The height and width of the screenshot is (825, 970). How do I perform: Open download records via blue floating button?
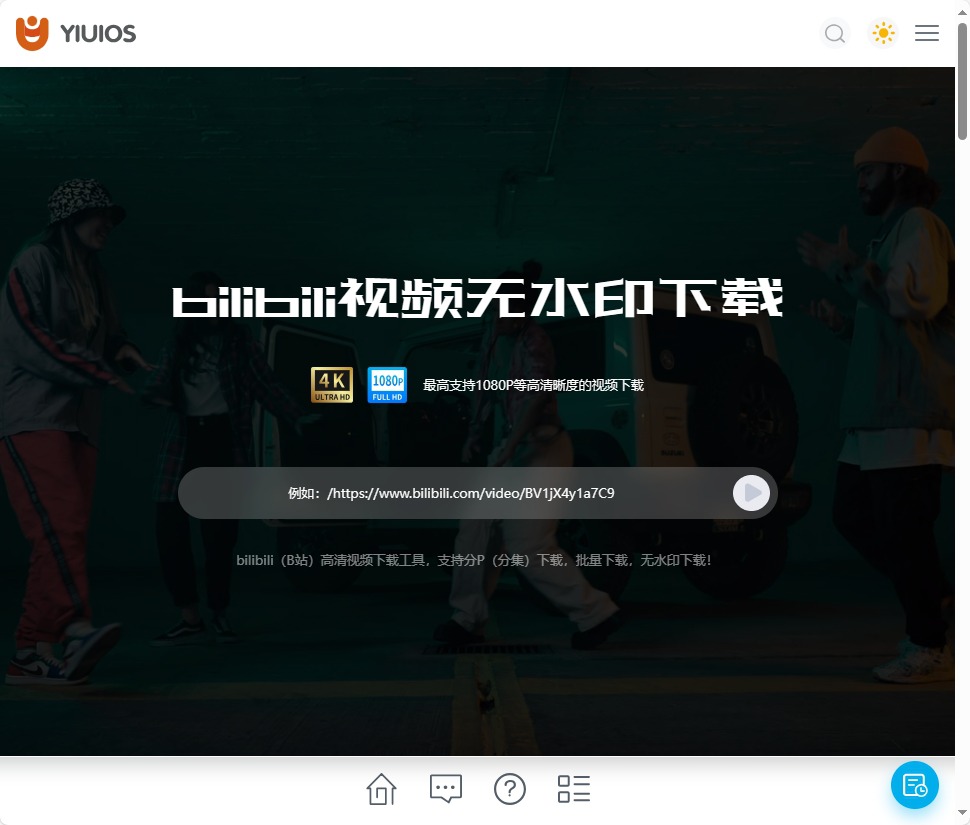coord(914,785)
